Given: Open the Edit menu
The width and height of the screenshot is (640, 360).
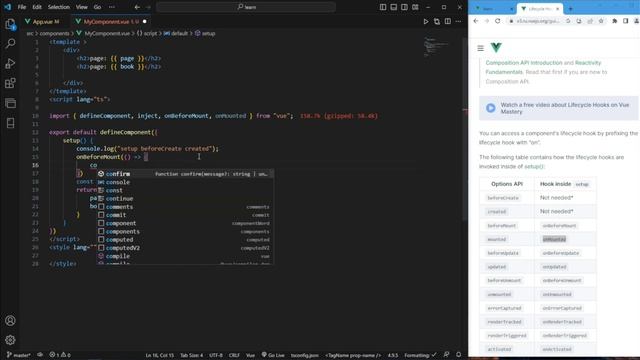Looking at the screenshot, I should 37,7.
